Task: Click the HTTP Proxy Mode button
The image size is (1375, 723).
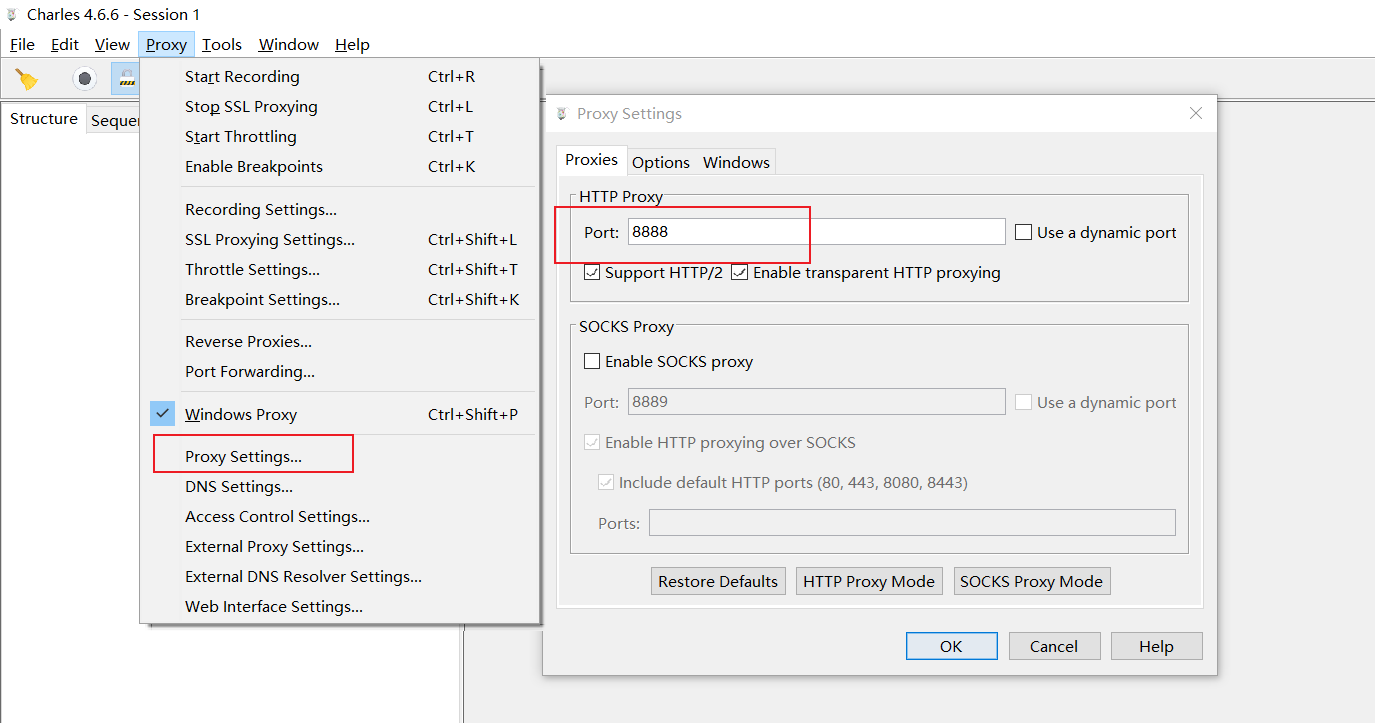Action: coord(869,582)
